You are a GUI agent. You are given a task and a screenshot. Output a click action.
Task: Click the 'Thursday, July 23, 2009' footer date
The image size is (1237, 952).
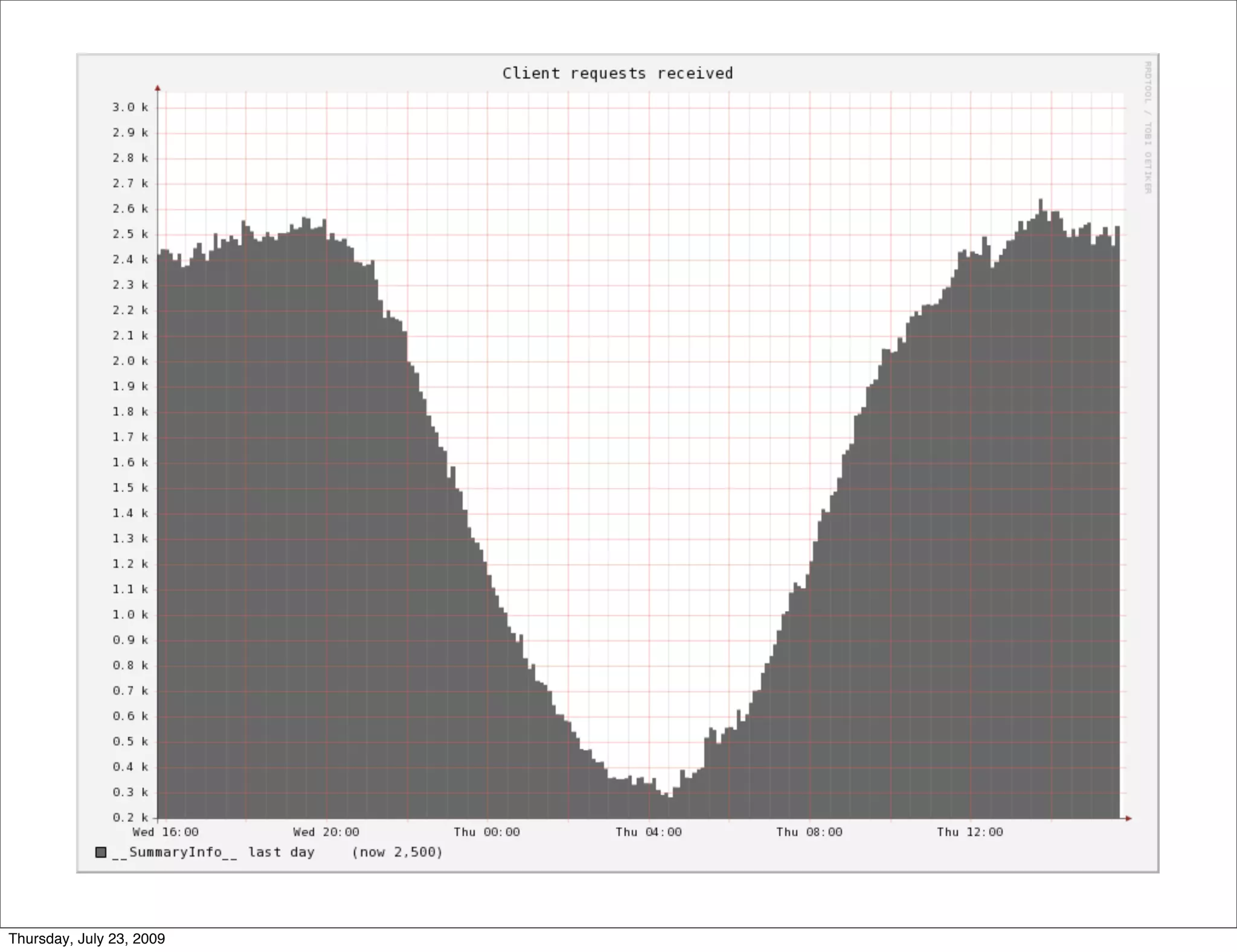(x=86, y=939)
